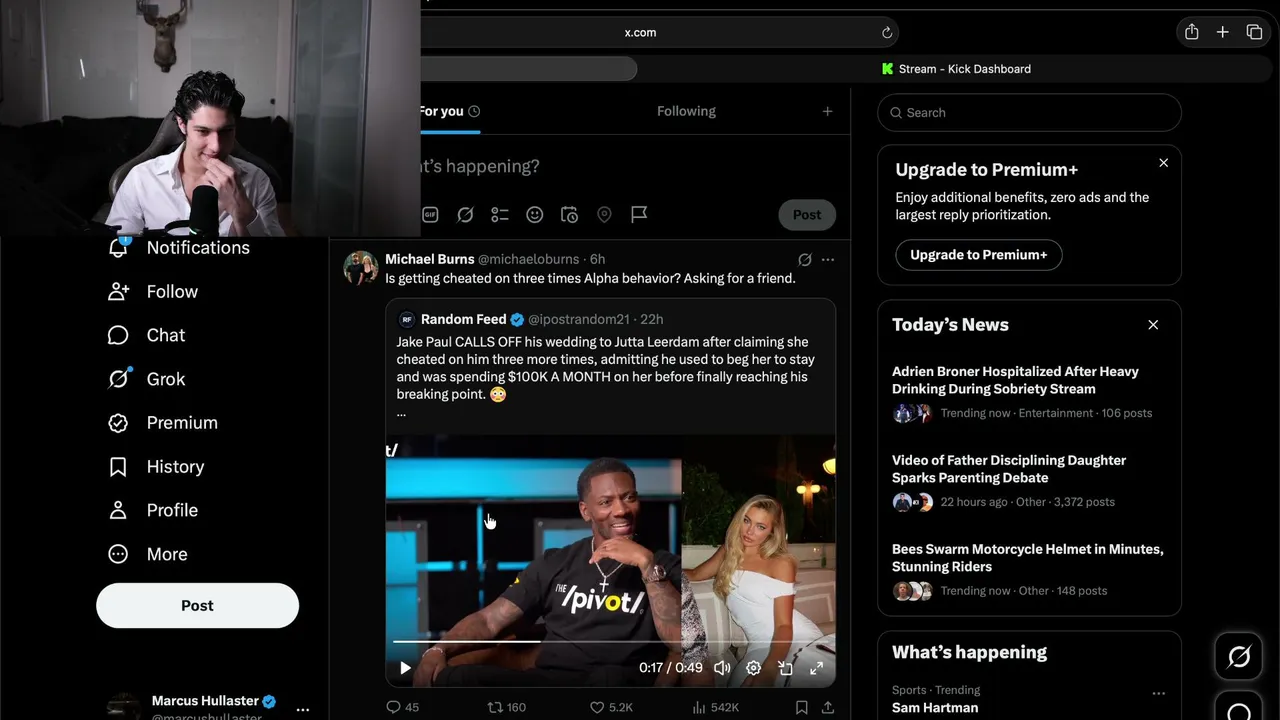Open the browser Share menu
This screenshot has width=1280, height=720.
pos(1191,32)
